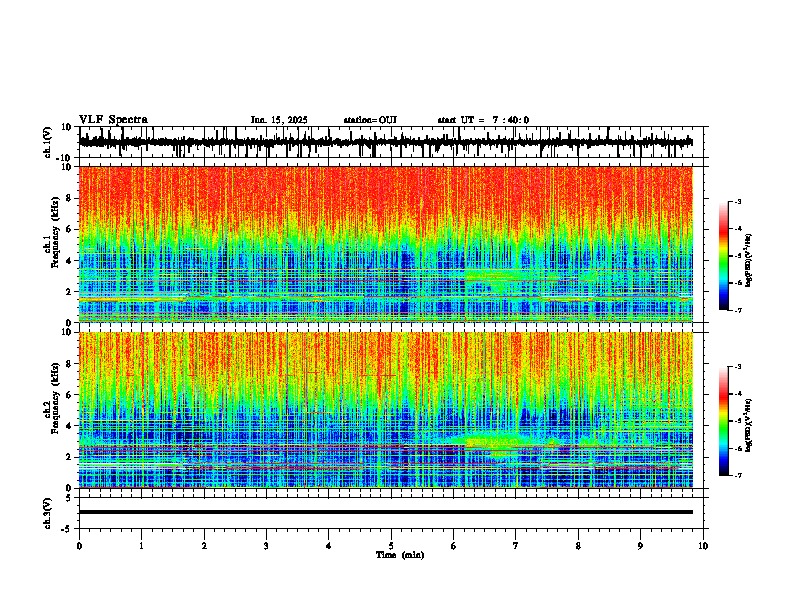Click the ch.1 color bar log(PSD) label
Viewport: 792px width, 612px height.
[x=749, y=260]
